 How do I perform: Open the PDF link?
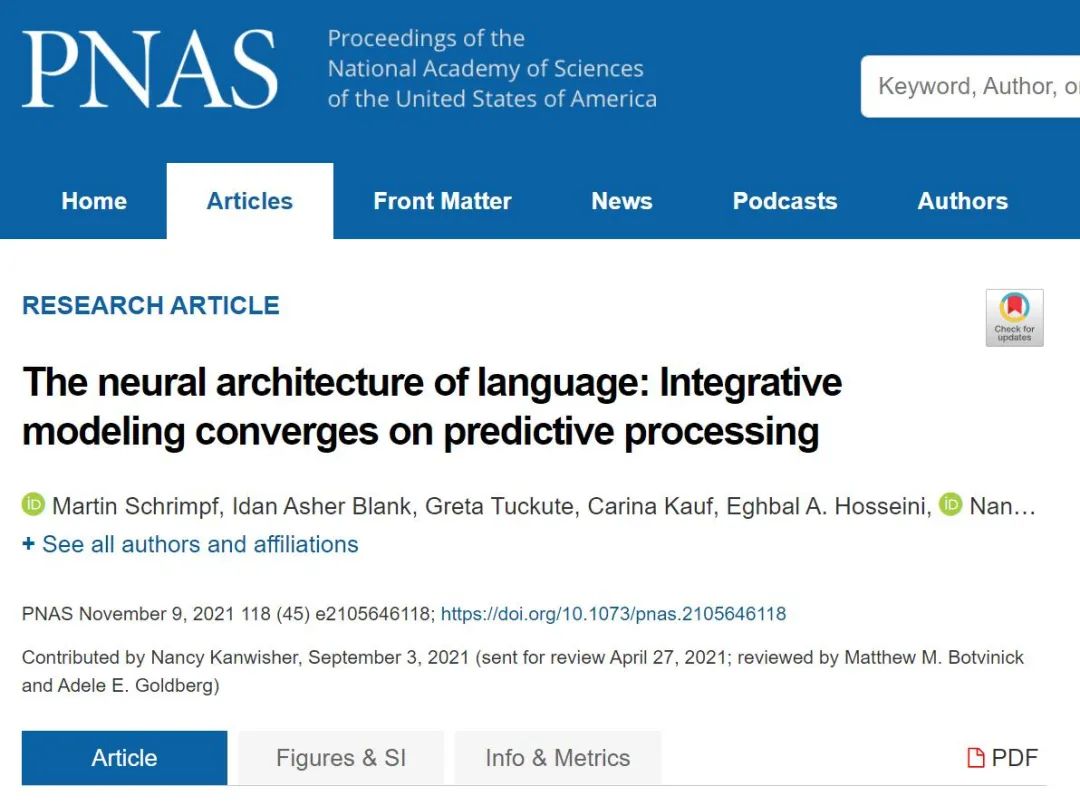[x=1003, y=757]
